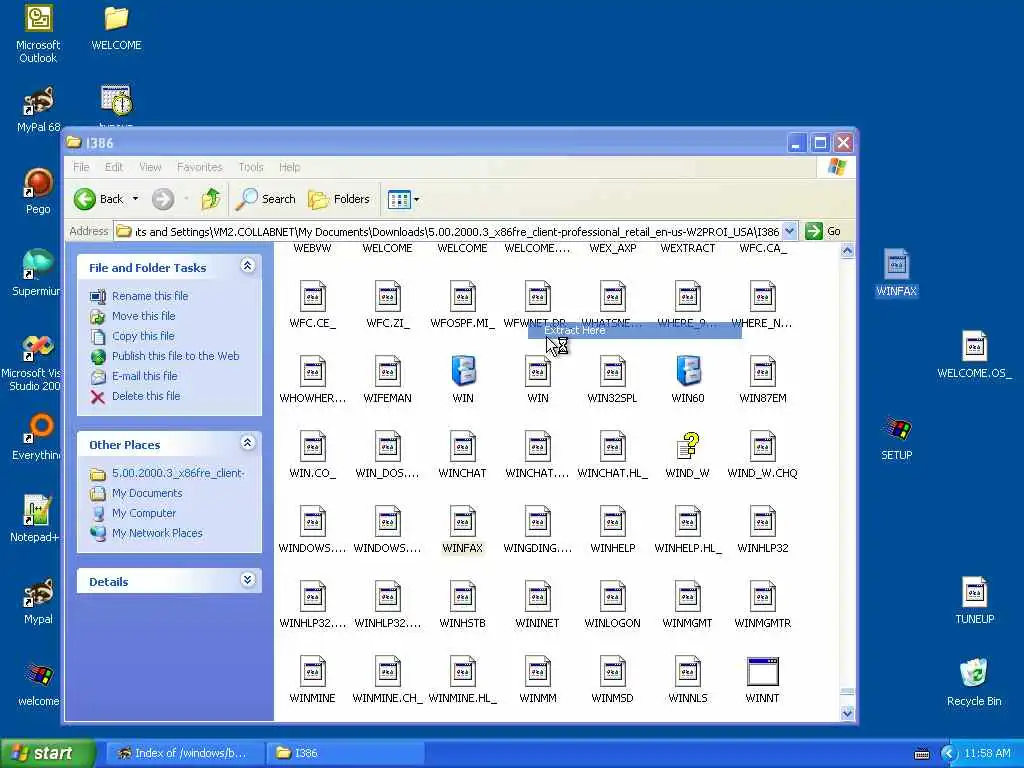Click the Go button next to address bar
Viewport: 1024px width, 768px height.
coord(823,231)
